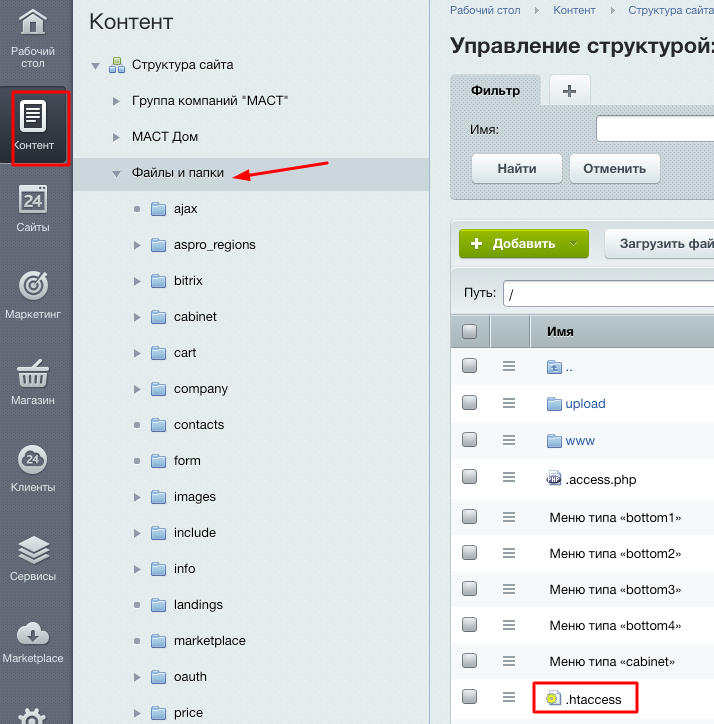The width and height of the screenshot is (714, 724).
Task: Click the PHP icon of .access.php
Action: click(x=554, y=478)
